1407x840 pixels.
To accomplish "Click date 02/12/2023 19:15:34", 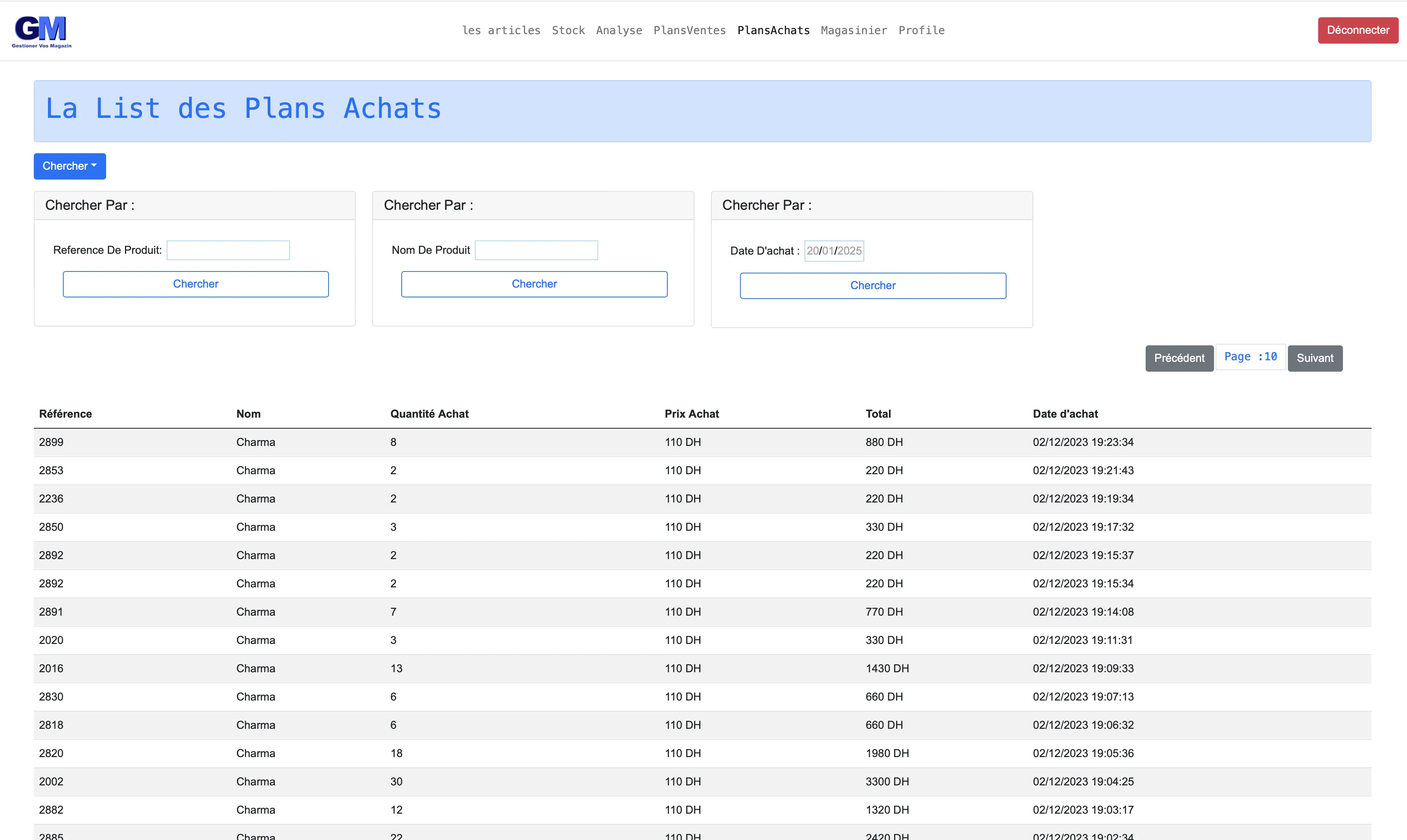I will [1083, 583].
